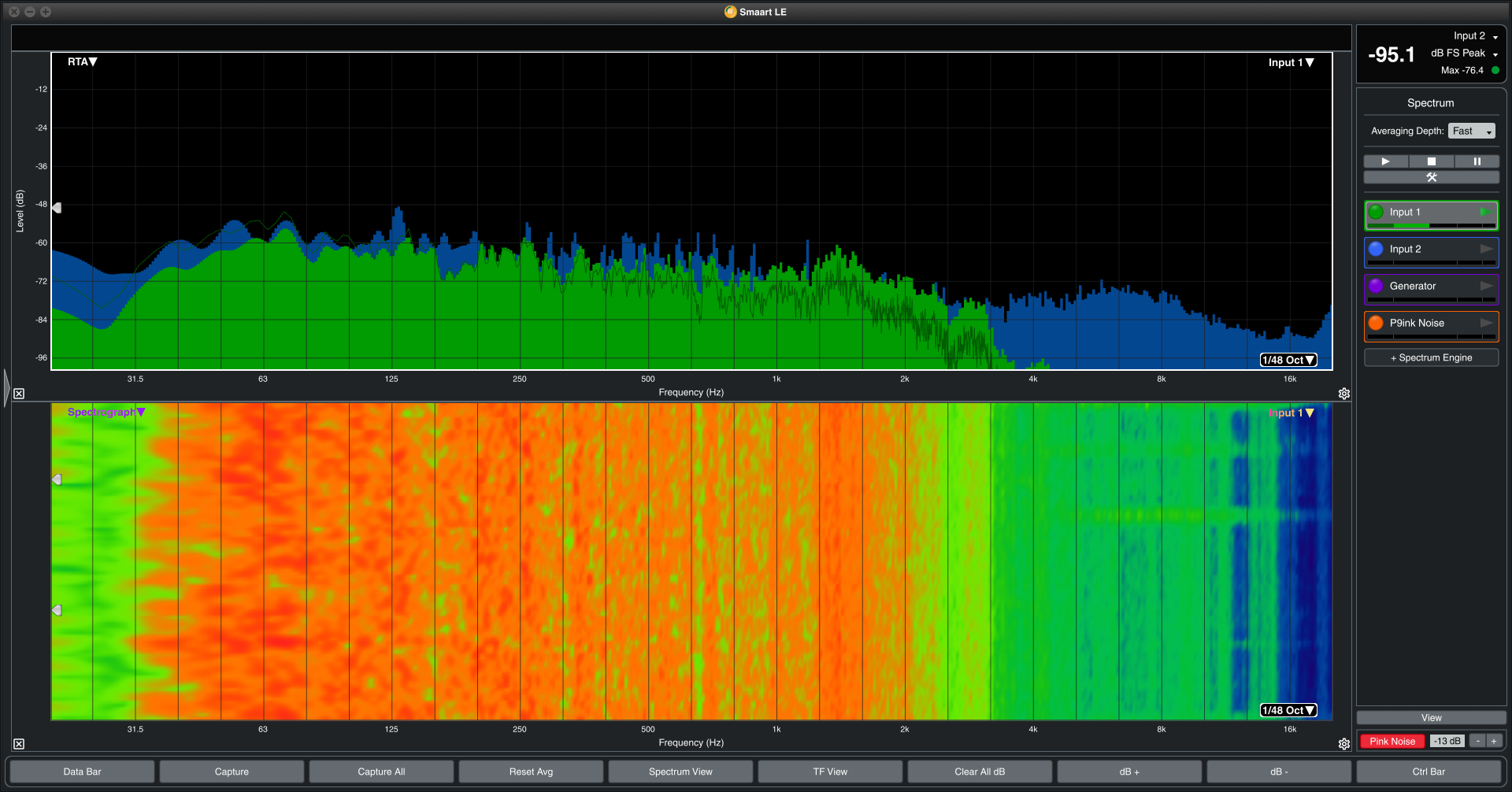1512x792 pixels.
Task: Close the RTA plot pane with X box
Action: coord(19,394)
